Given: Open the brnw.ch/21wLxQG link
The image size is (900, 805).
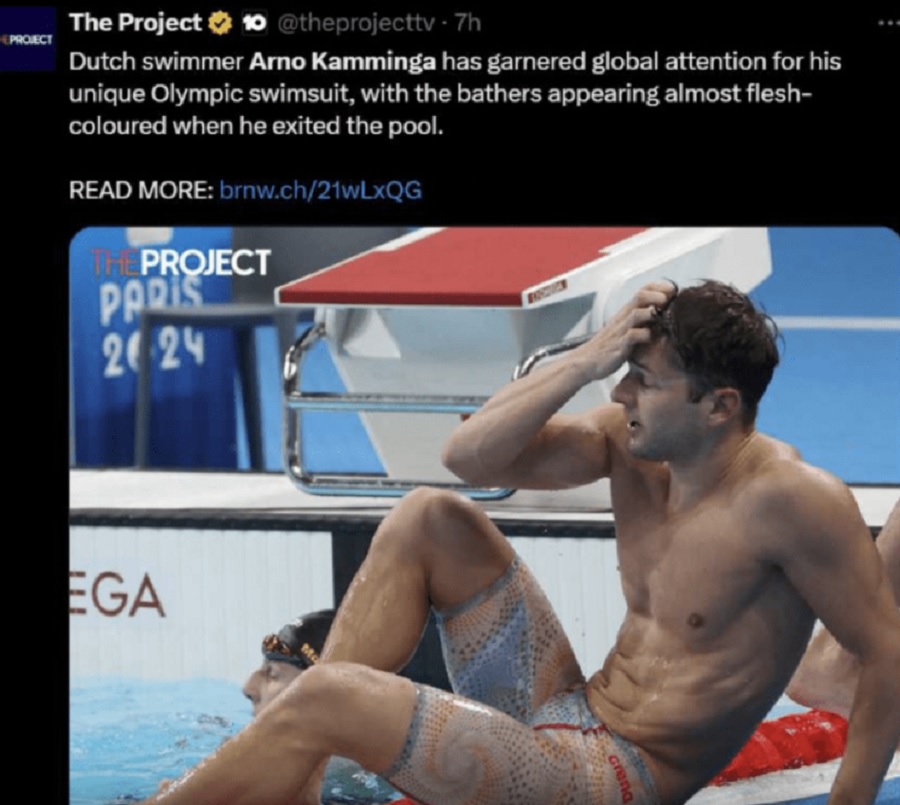Looking at the screenshot, I should pyautogui.click(x=321, y=190).
